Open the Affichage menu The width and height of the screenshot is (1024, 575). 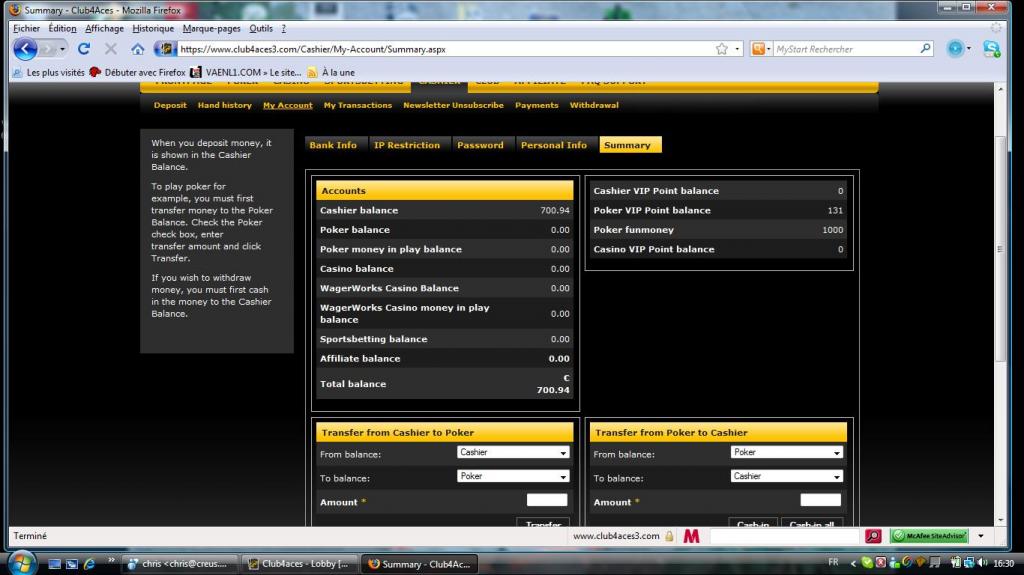[x=104, y=29]
